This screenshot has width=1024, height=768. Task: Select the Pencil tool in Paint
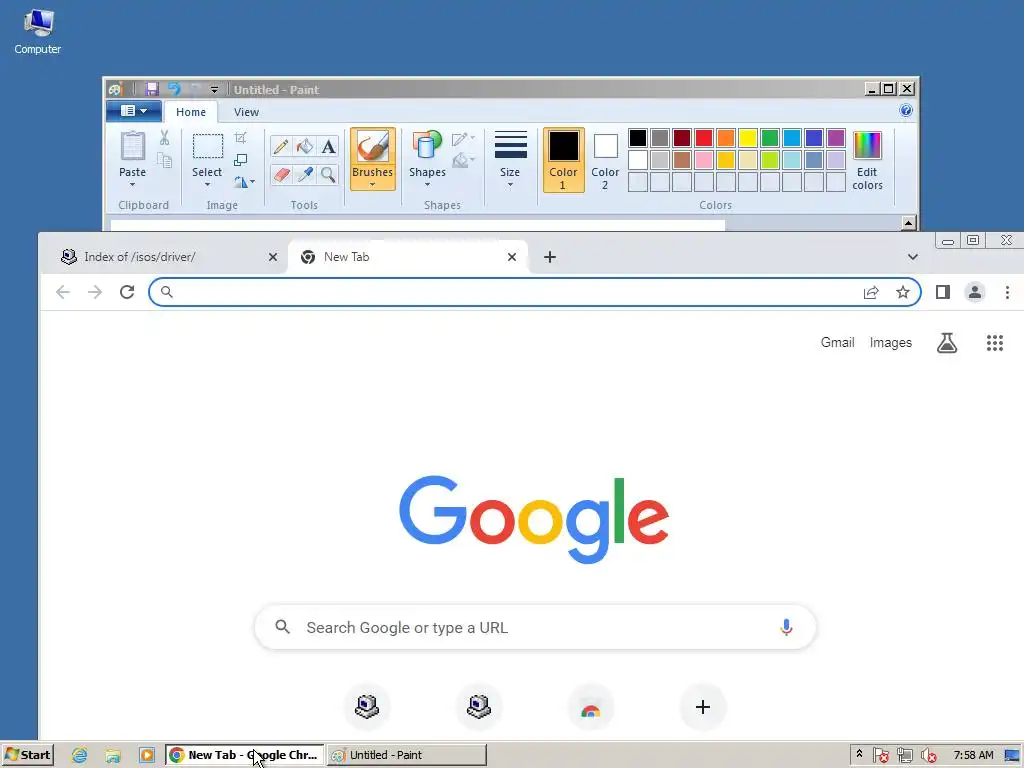(281, 146)
